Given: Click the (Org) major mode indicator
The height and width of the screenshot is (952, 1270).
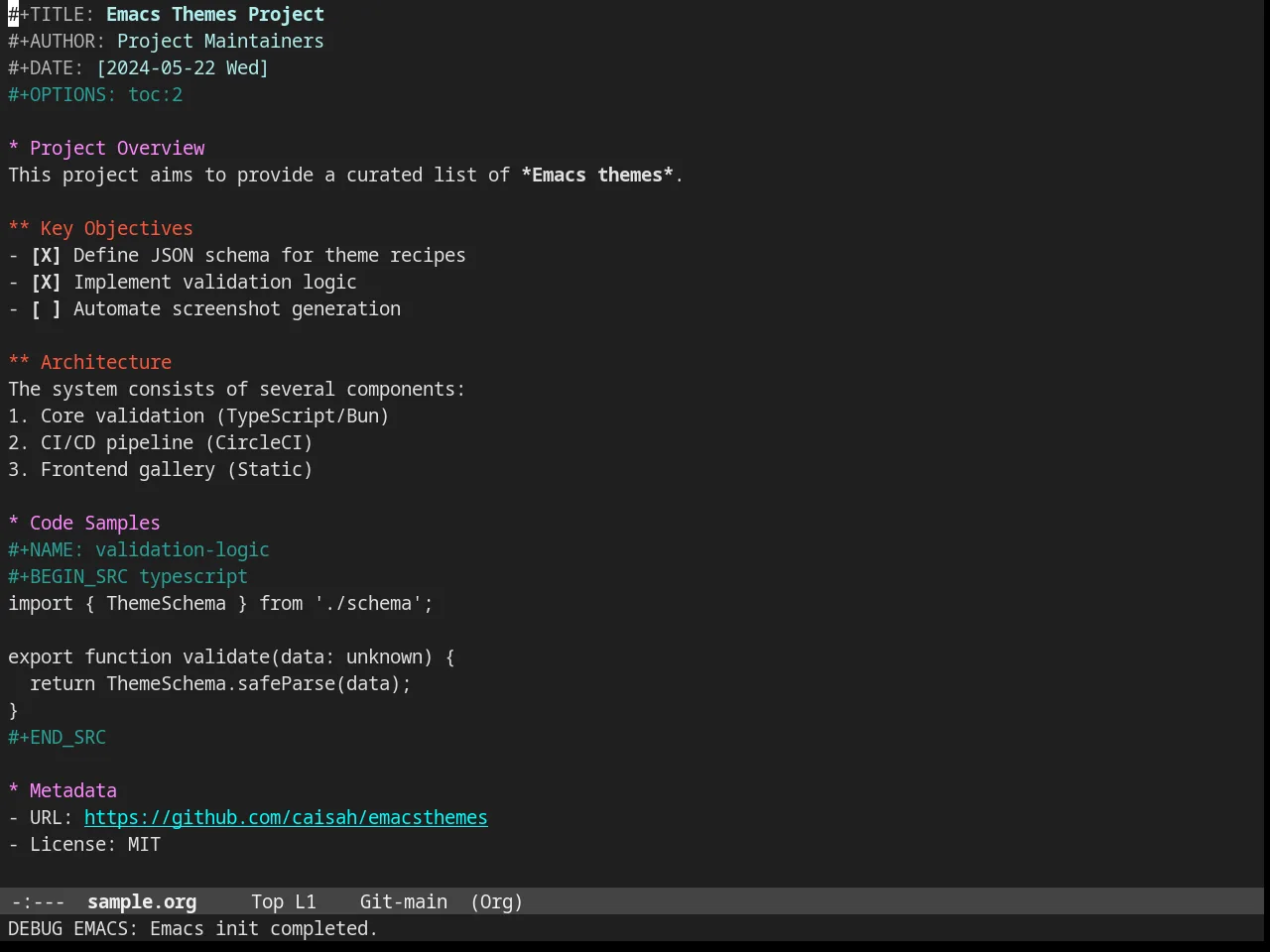Looking at the screenshot, I should (x=496, y=901).
